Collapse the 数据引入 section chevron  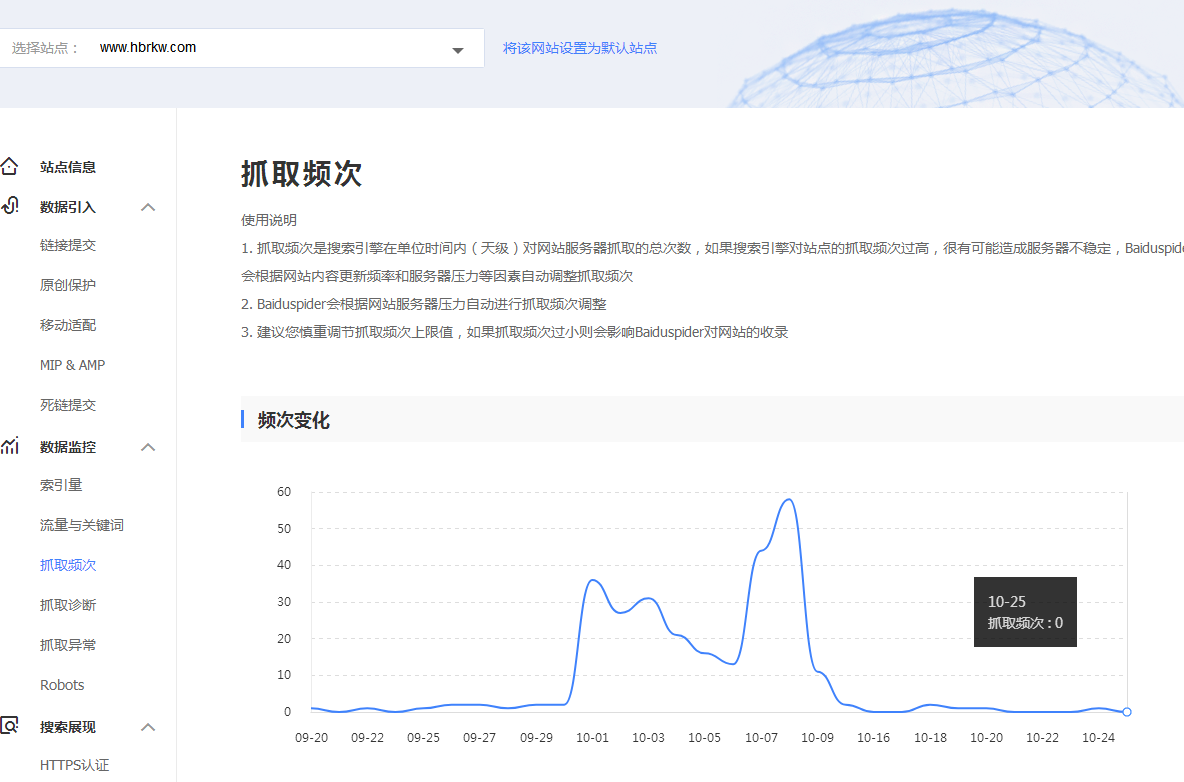148,207
